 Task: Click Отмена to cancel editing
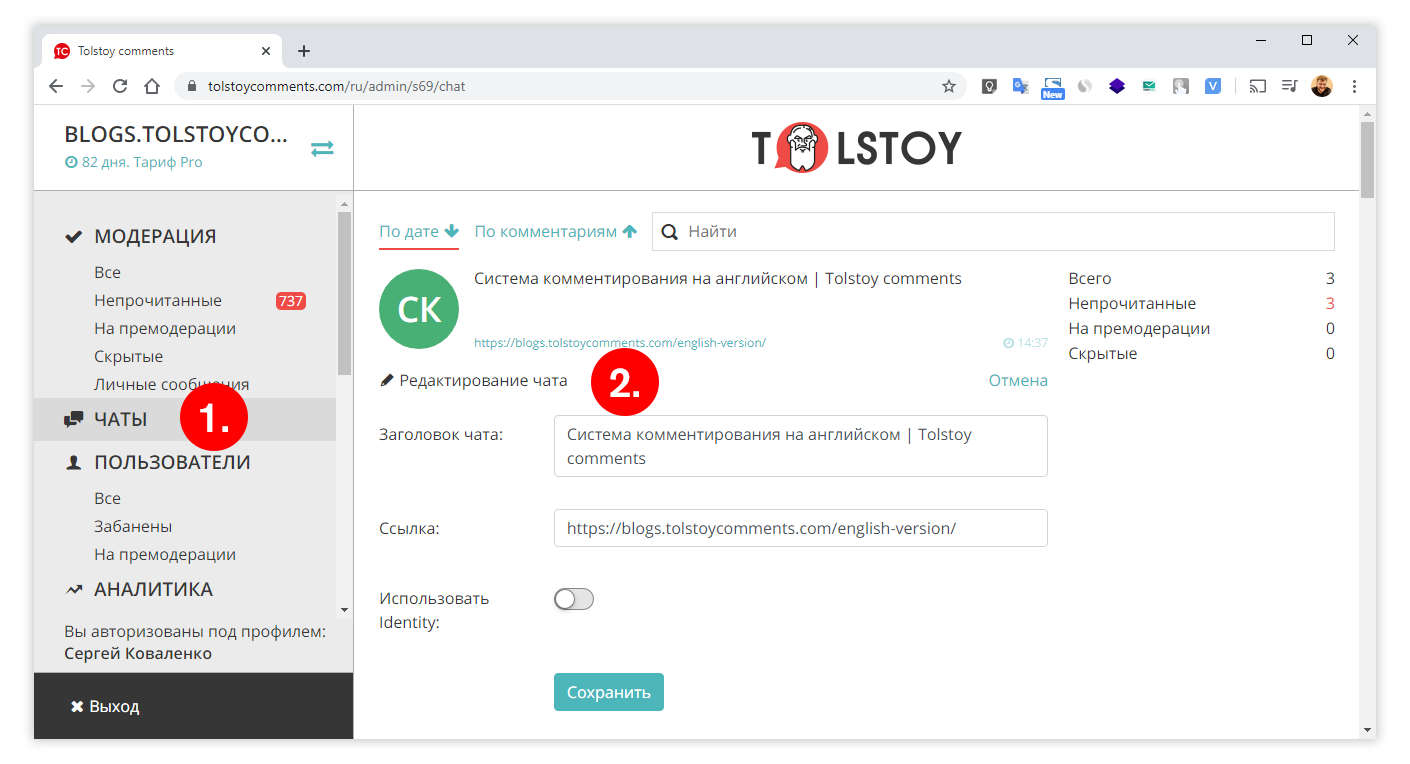coord(1018,380)
